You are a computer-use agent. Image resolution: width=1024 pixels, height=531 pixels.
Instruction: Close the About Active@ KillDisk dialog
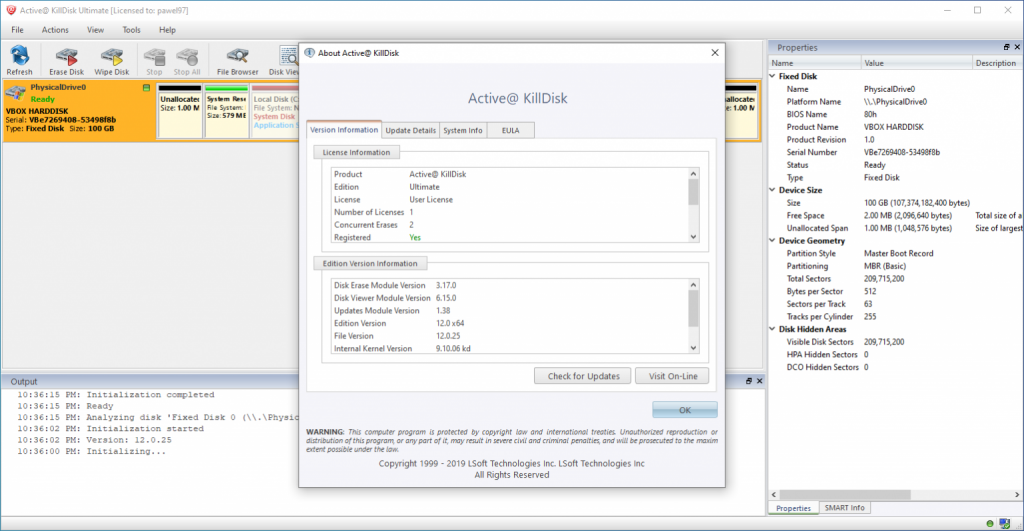tap(714, 53)
